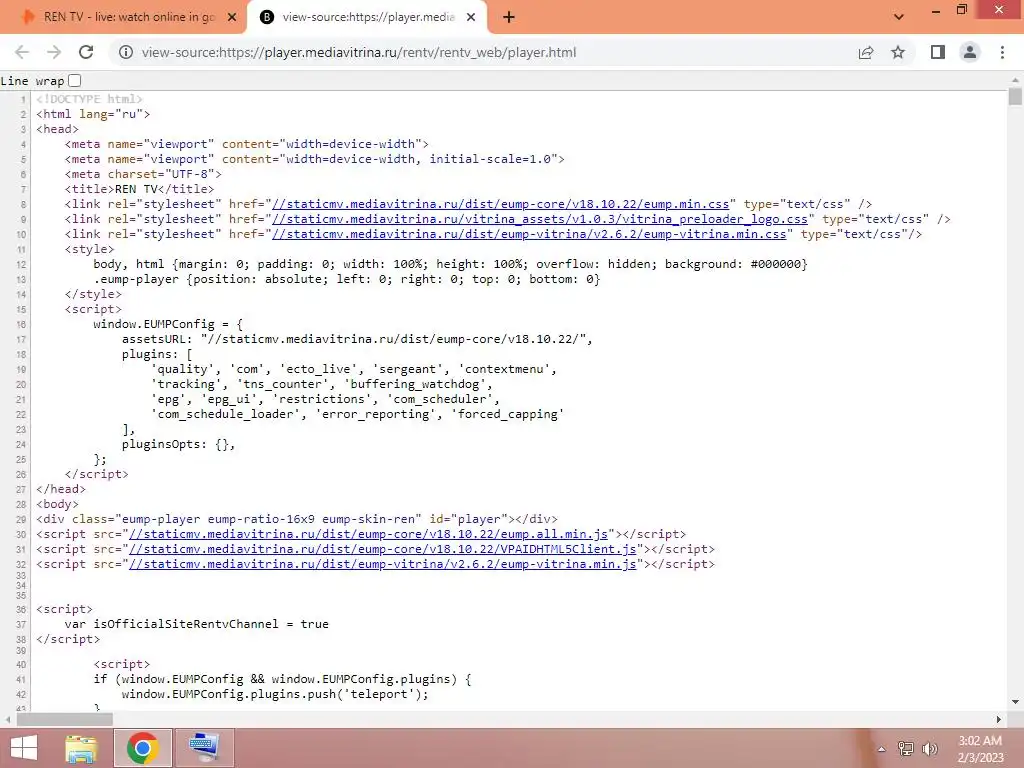Screen dimensions: 1024x768
Task: Click the Chrome taskbar icon
Action: tap(143, 748)
